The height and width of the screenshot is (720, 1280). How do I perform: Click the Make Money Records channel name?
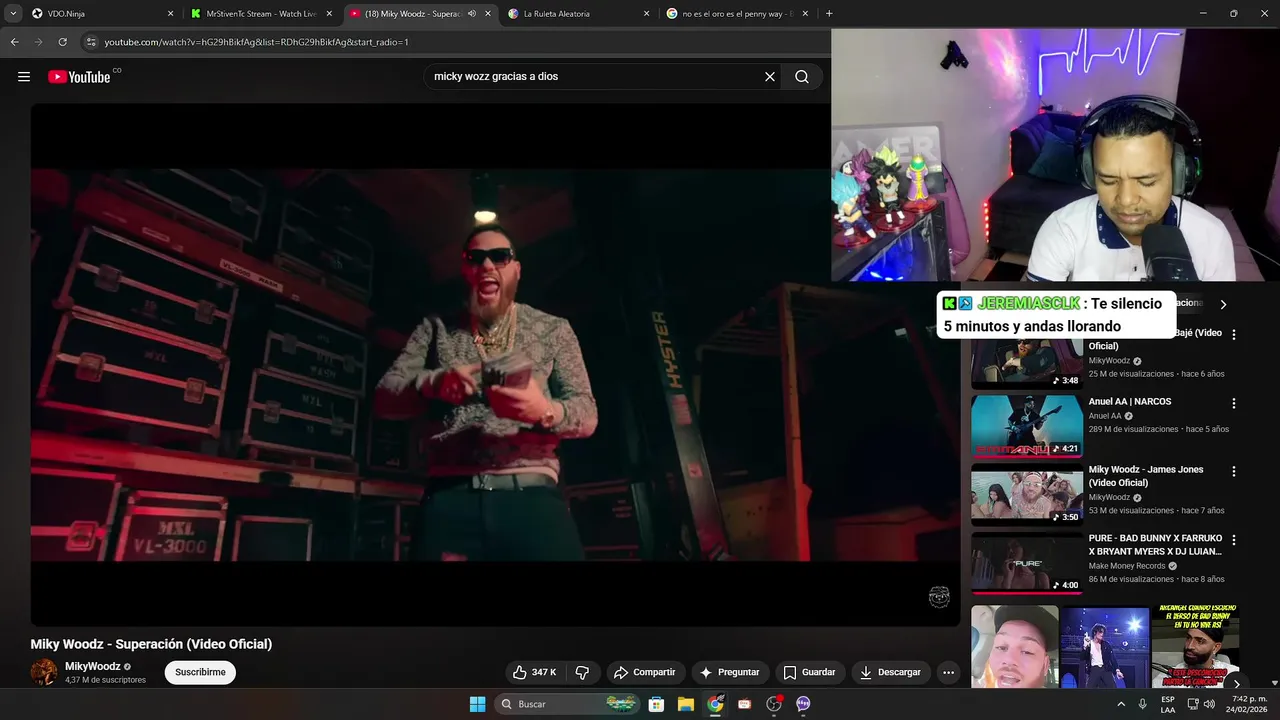1127,566
